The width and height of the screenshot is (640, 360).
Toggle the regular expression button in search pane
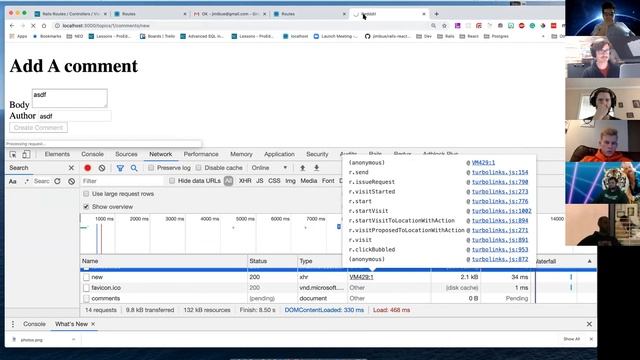27,181
